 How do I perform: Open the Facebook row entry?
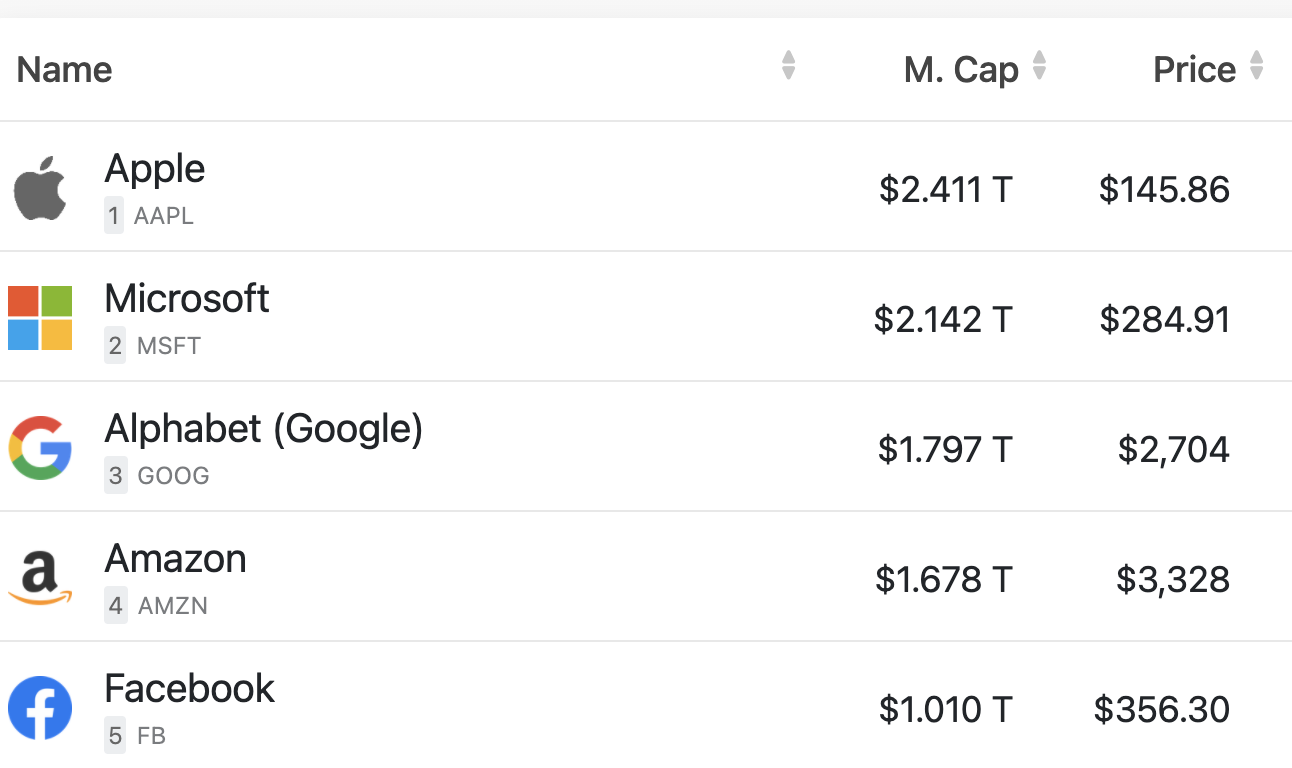pos(188,688)
